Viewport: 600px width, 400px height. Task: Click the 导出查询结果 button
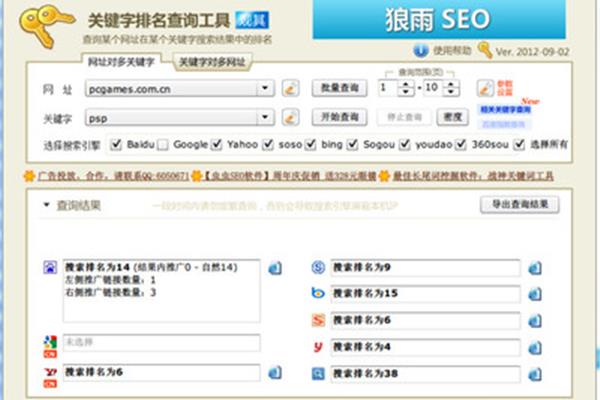pyautogui.click(x=520, y=204)
